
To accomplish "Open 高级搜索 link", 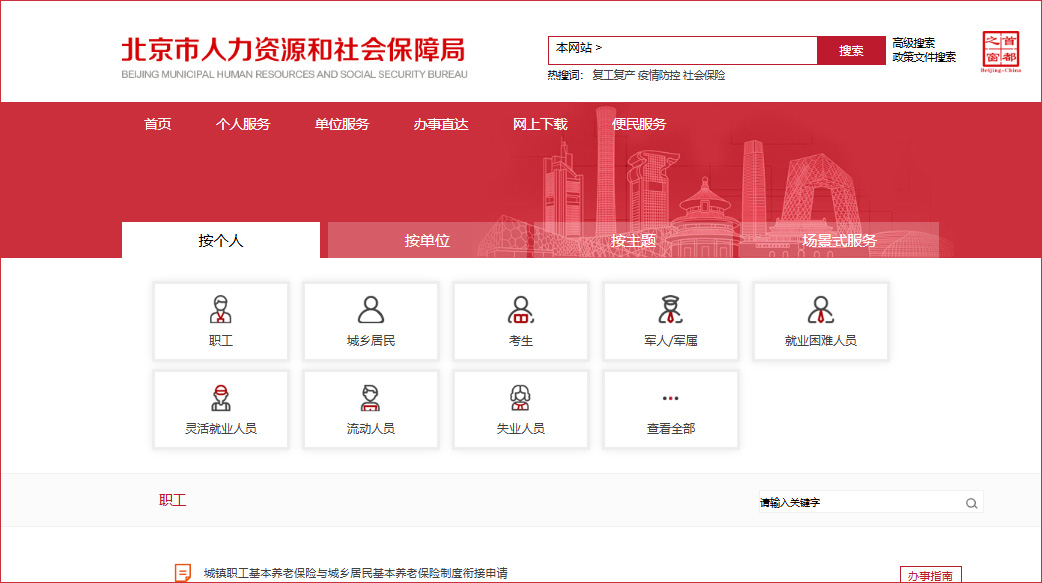I will 913,43.
